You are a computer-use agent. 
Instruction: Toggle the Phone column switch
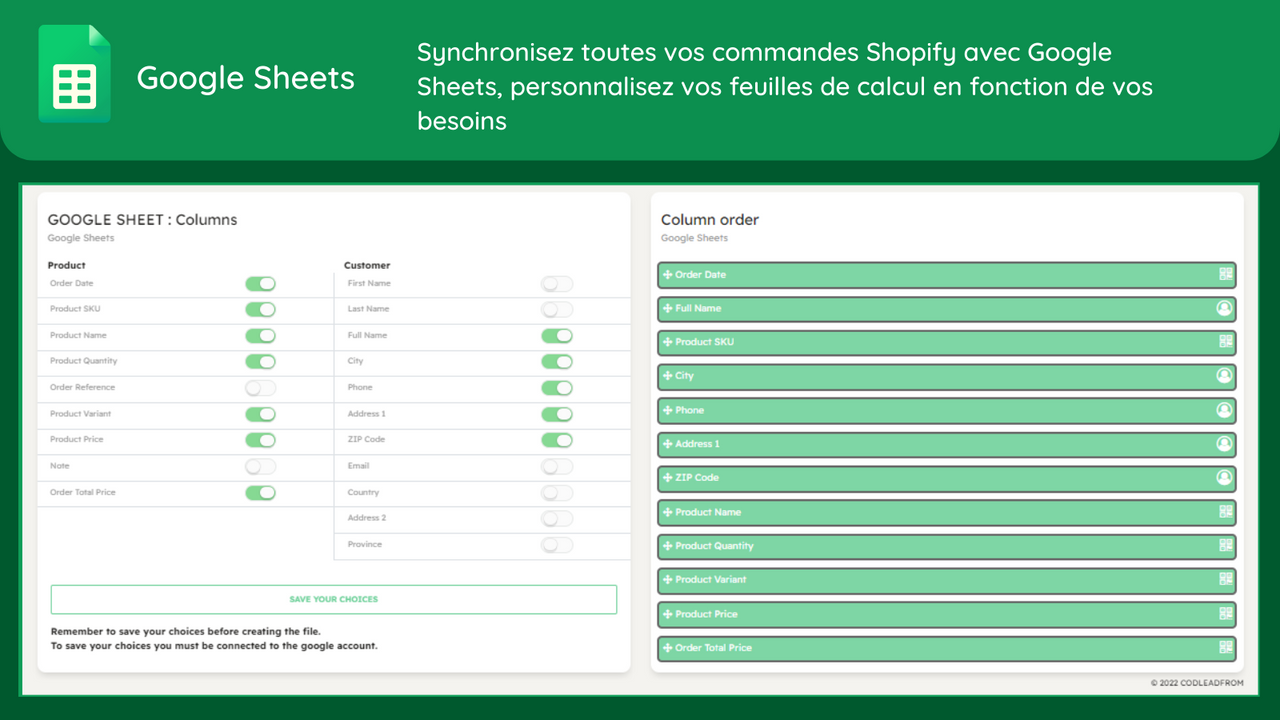click(557, 388)
